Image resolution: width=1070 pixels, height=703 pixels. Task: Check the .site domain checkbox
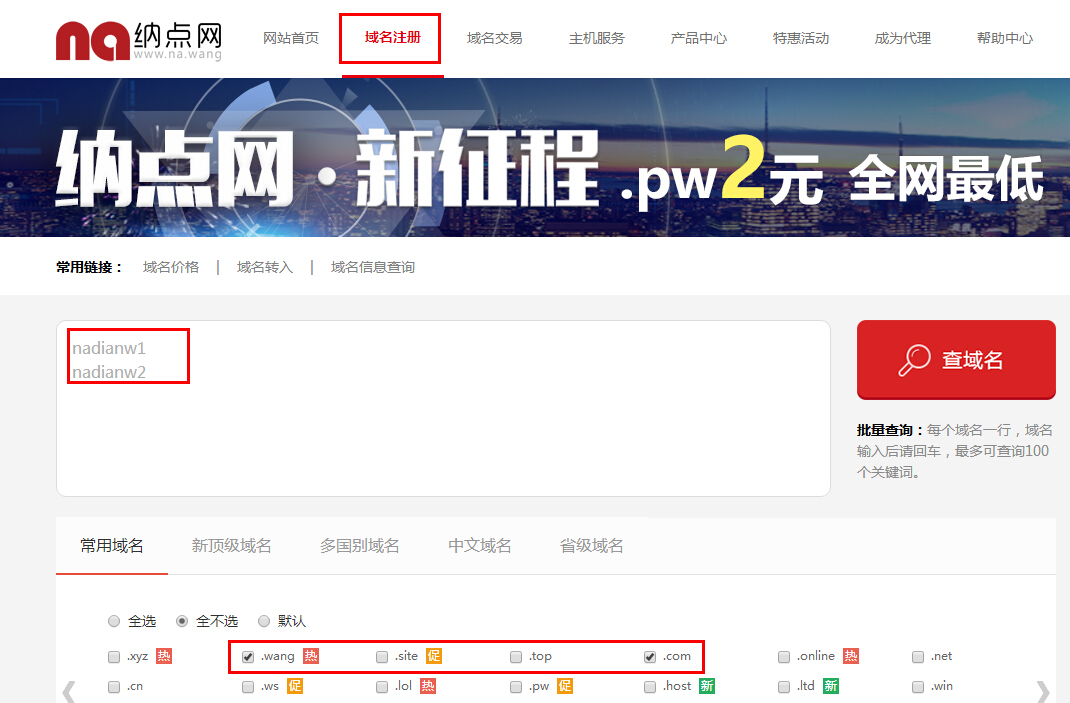tap(382, 657)
